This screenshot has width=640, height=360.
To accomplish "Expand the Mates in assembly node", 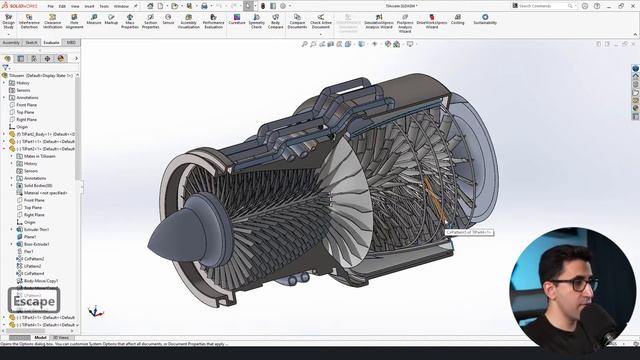I will pos(12,156).
